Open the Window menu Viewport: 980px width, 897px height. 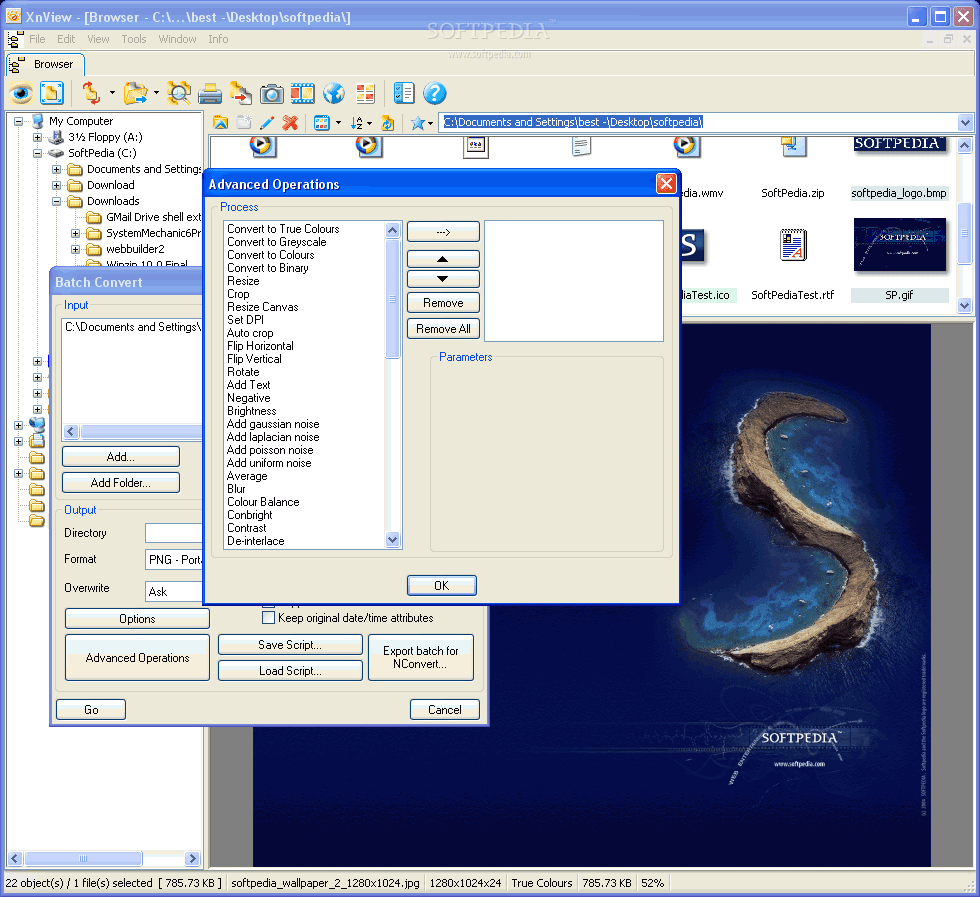tap(178, 39)
